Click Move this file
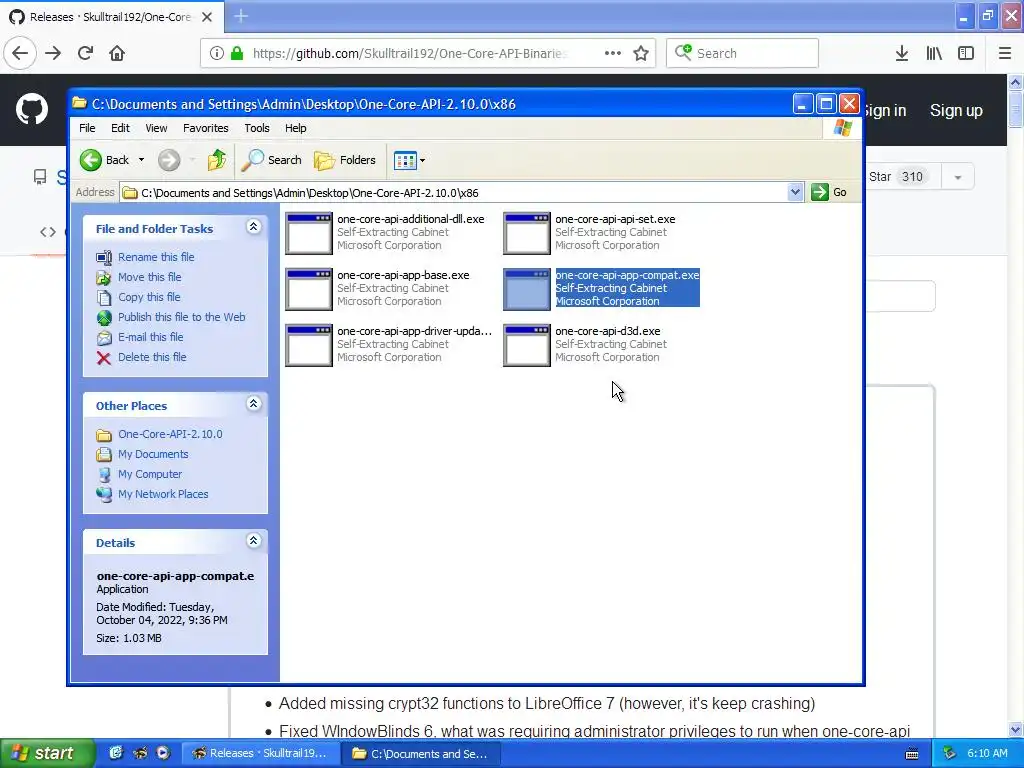The height and width of the screenshot is (768, 1024). pos(150,277)
